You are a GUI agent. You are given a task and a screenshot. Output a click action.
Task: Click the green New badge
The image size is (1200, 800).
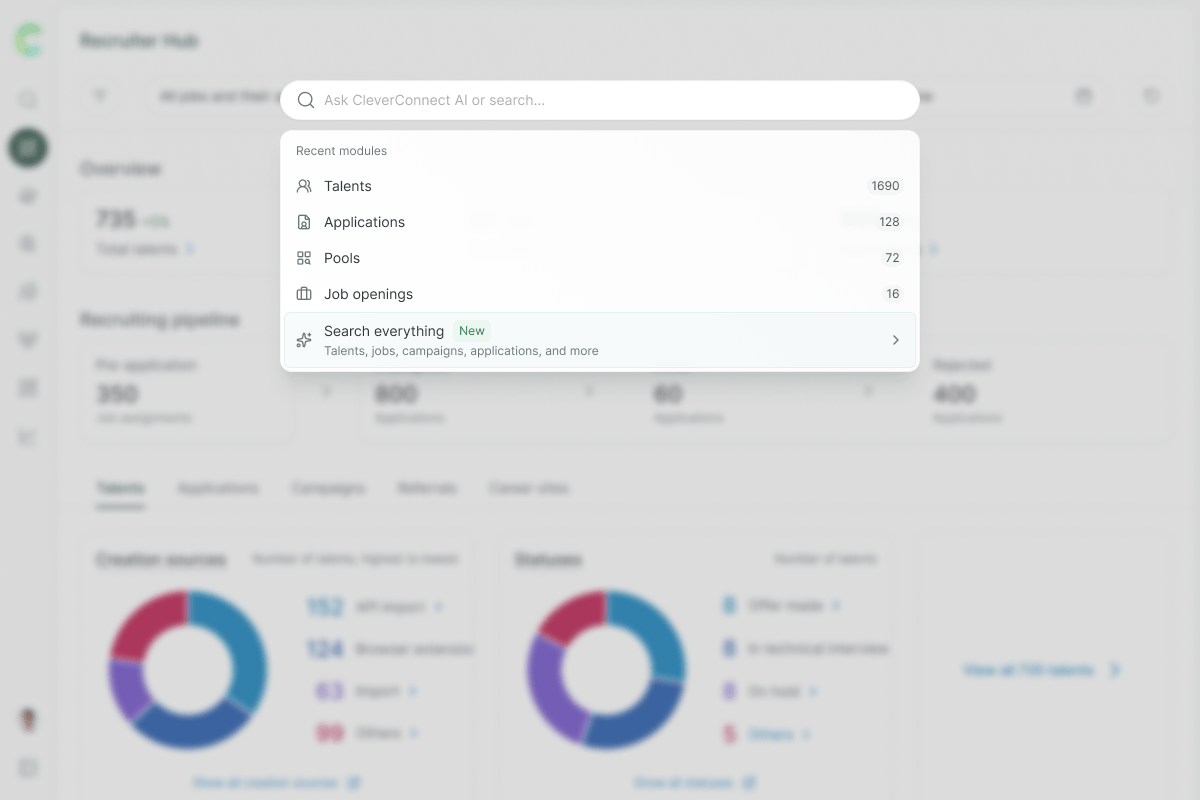(x=472, y=331)
